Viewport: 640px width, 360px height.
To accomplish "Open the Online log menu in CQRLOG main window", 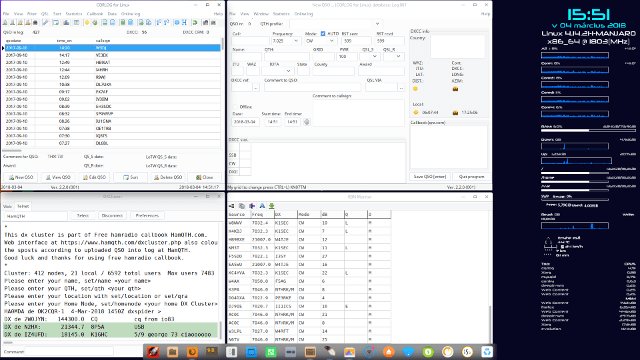I will 130,14.
